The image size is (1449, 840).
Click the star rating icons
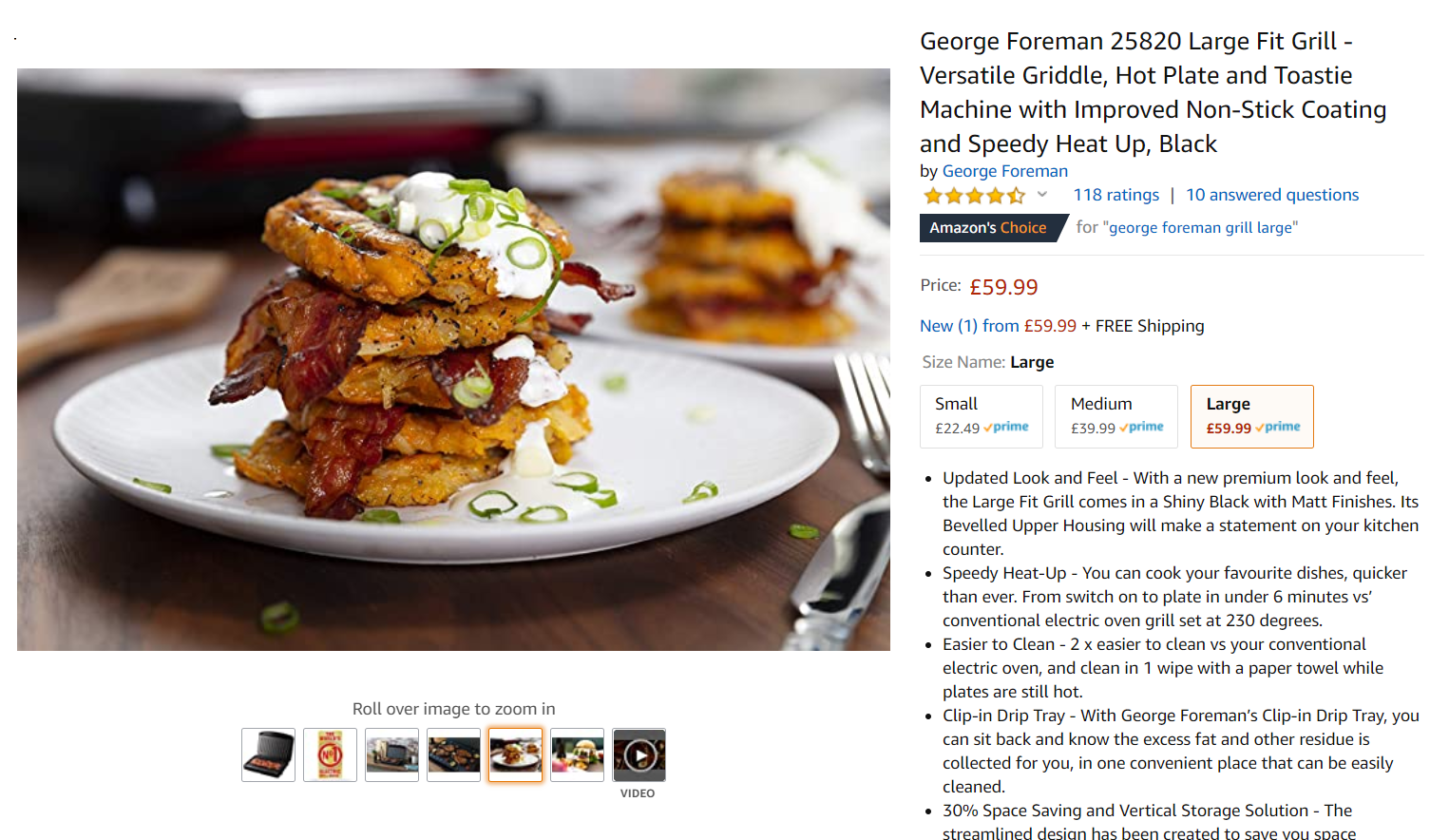tap(974, 196)
